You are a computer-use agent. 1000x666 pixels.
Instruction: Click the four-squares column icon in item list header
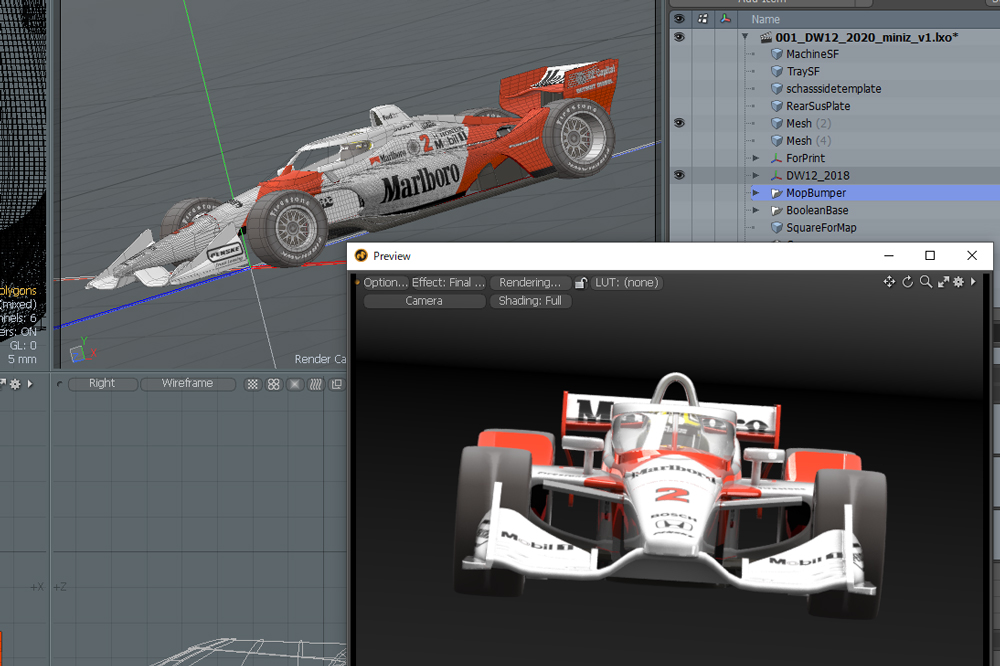pos(702,19)
